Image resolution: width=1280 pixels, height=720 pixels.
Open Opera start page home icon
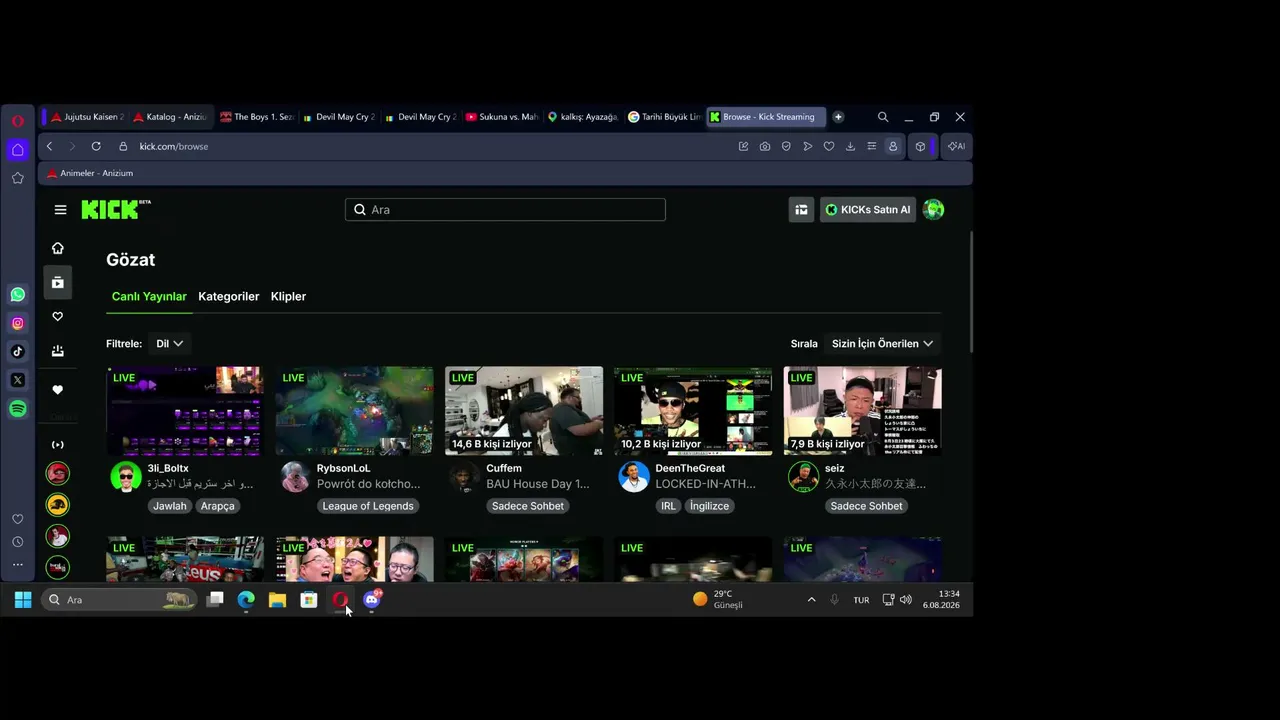[18, 150]
